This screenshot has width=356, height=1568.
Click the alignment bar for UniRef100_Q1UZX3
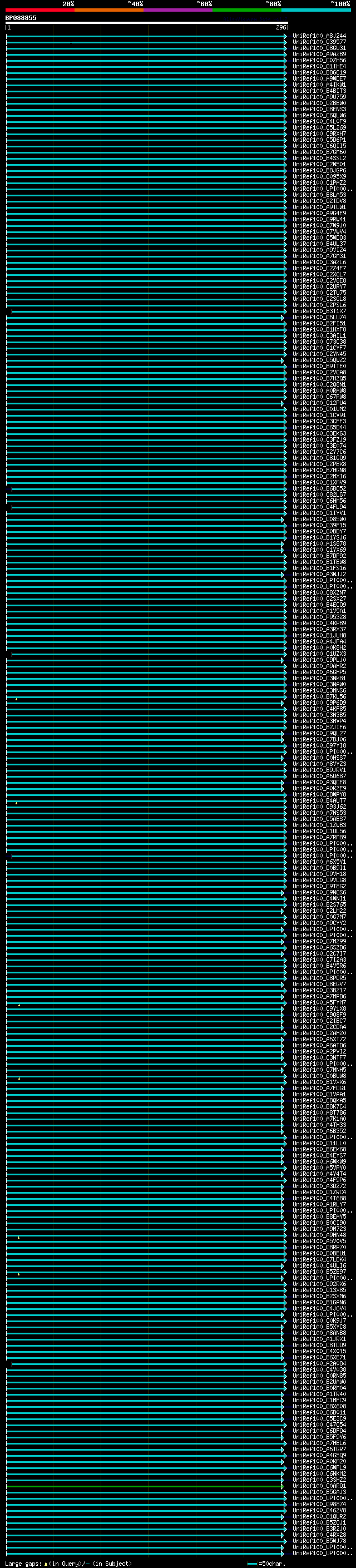(x=149, y=654)
